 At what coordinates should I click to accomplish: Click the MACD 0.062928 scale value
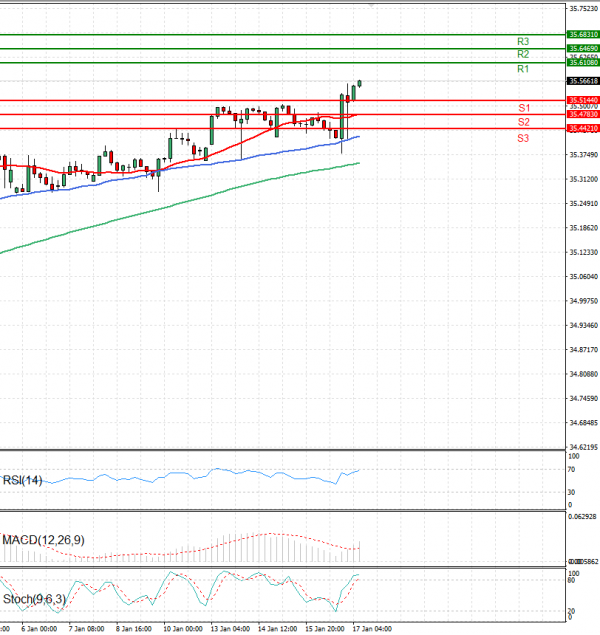click(x=582, y=517)
